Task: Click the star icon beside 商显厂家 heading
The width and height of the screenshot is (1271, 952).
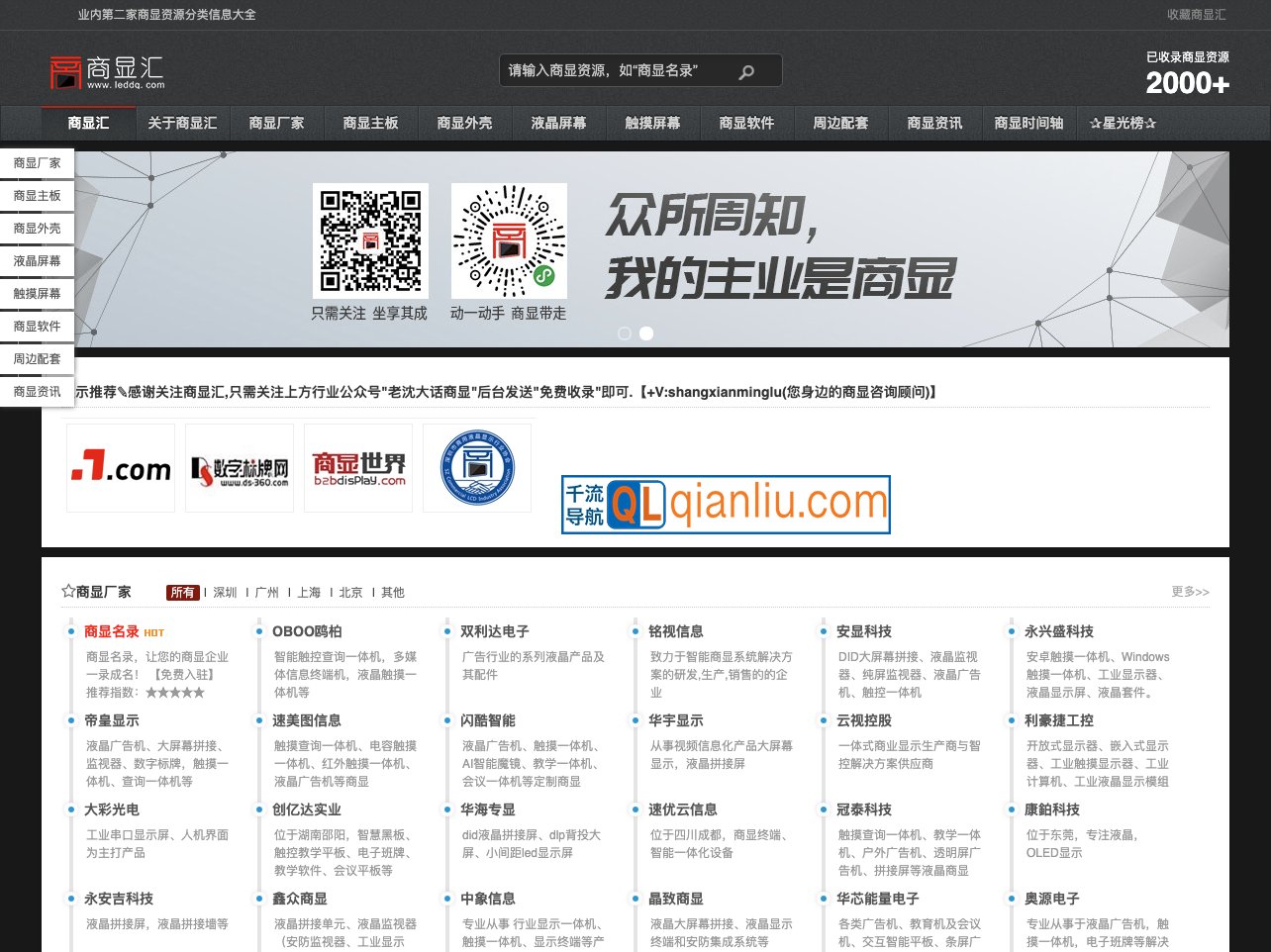Action: tap(65, 591)
